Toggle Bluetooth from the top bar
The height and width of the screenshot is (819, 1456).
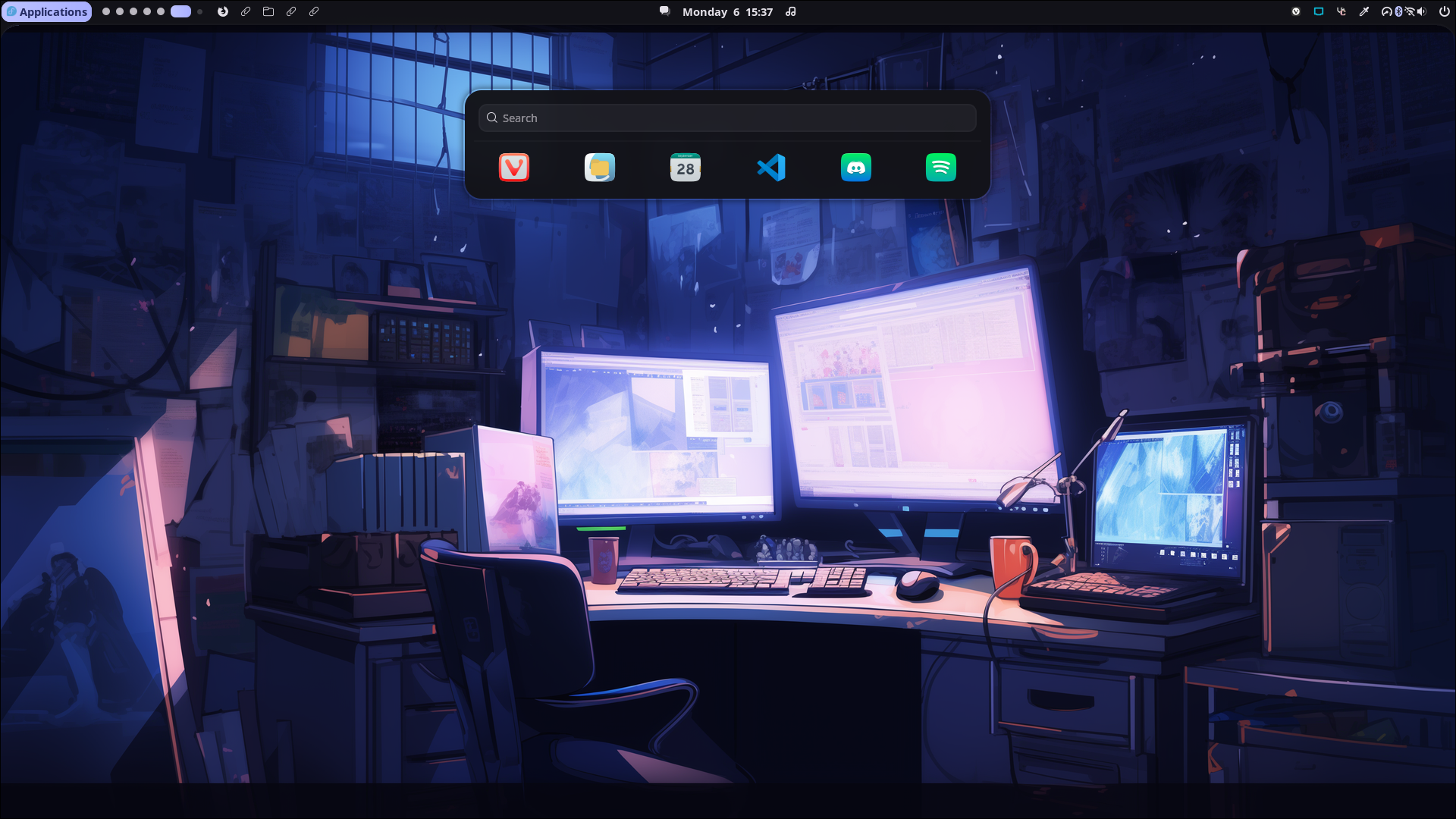click(1398, 11)
